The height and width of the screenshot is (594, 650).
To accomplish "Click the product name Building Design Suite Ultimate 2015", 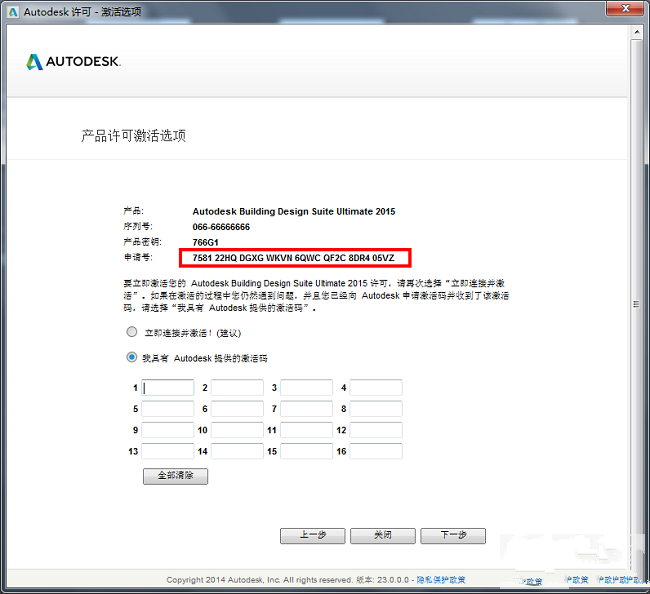I will pyautogui.click(x=293, y=211).
